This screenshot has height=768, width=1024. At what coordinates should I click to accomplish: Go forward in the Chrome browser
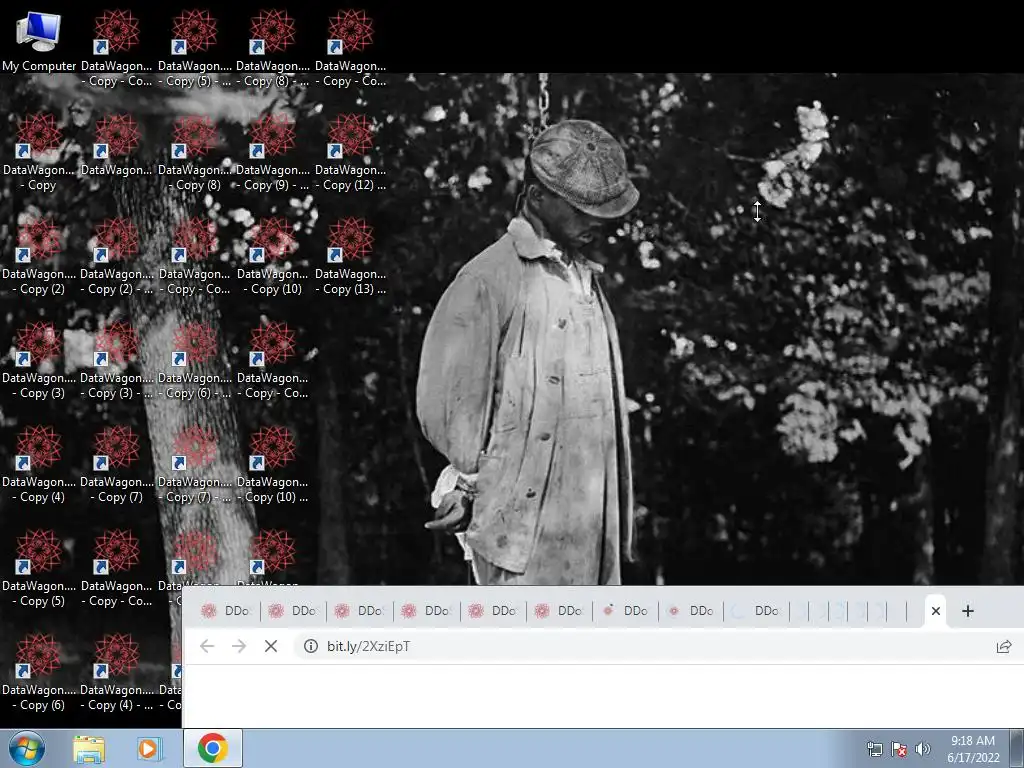pyautogui.click(x=239, y=646)
